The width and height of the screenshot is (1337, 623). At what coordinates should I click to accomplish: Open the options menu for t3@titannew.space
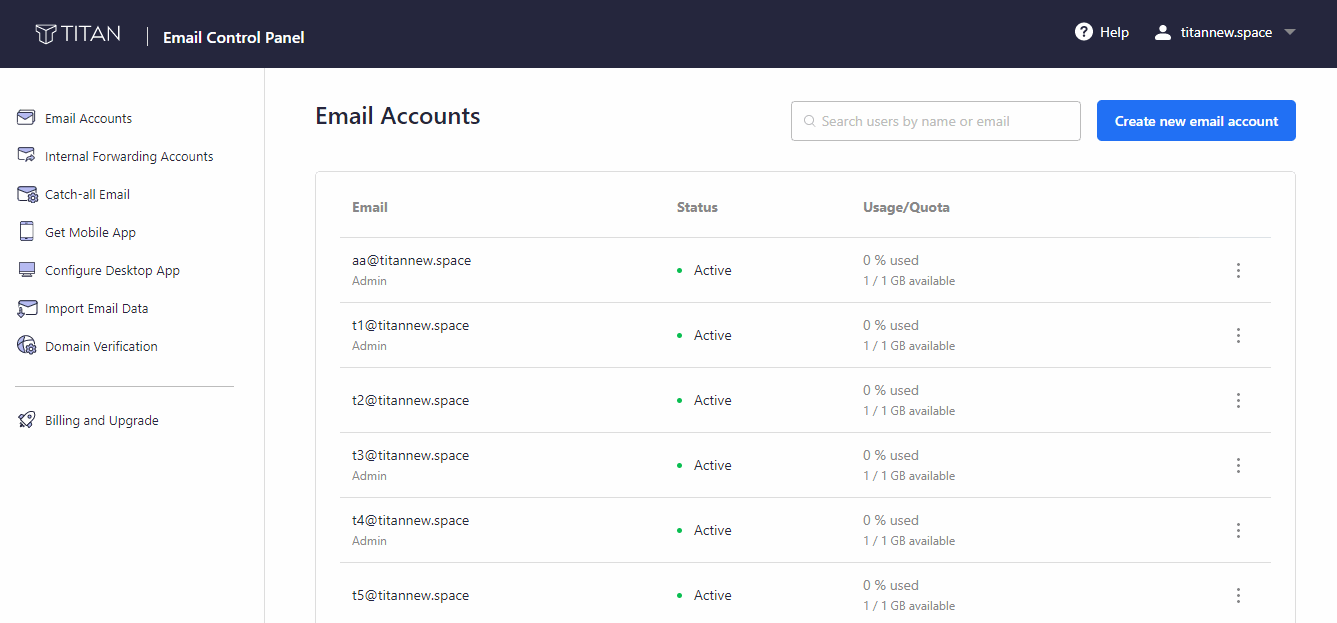pyautogui.click(x=1238, y=465)
